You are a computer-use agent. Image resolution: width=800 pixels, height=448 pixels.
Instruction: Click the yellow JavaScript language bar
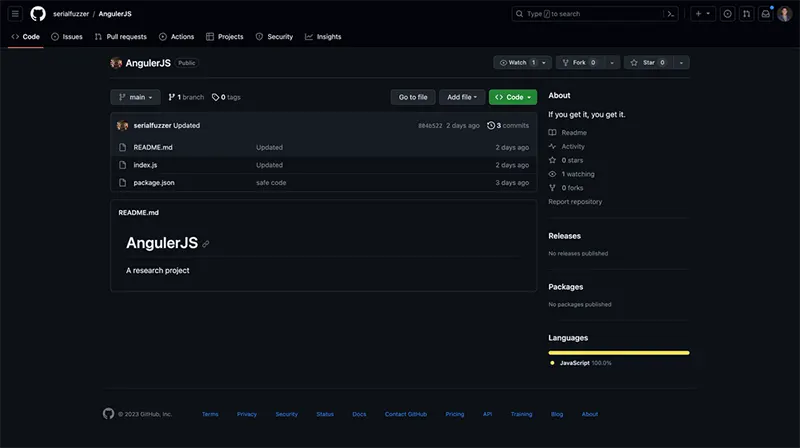(619, 353)
